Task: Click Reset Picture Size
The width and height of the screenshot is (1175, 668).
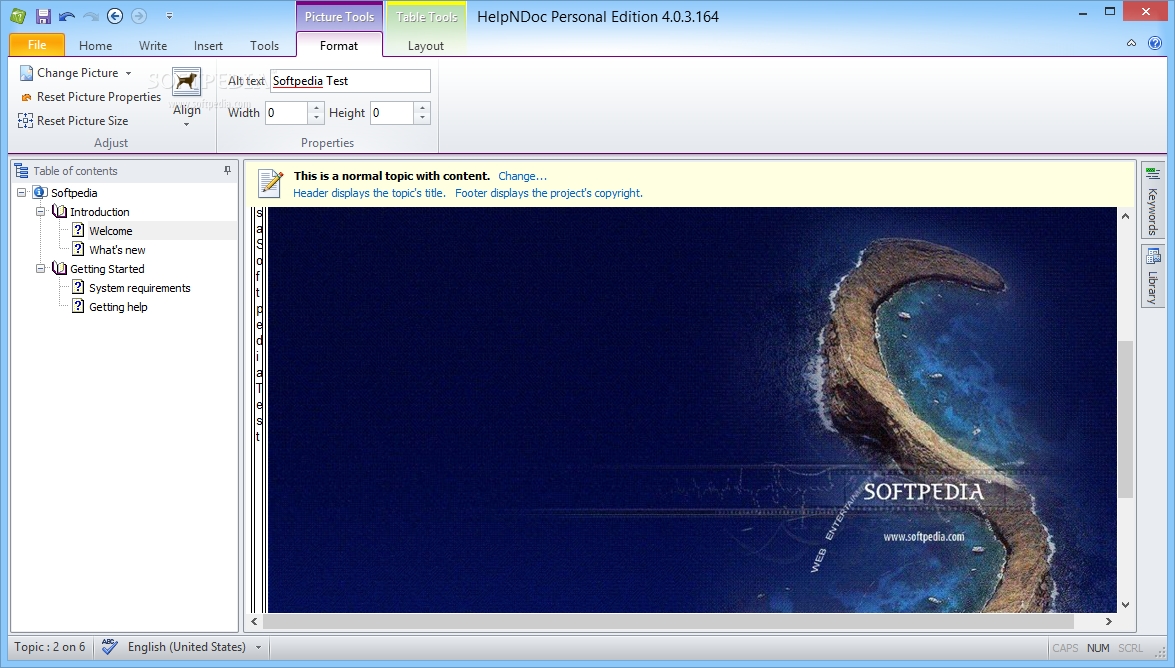Action: (x=73, y=121)
